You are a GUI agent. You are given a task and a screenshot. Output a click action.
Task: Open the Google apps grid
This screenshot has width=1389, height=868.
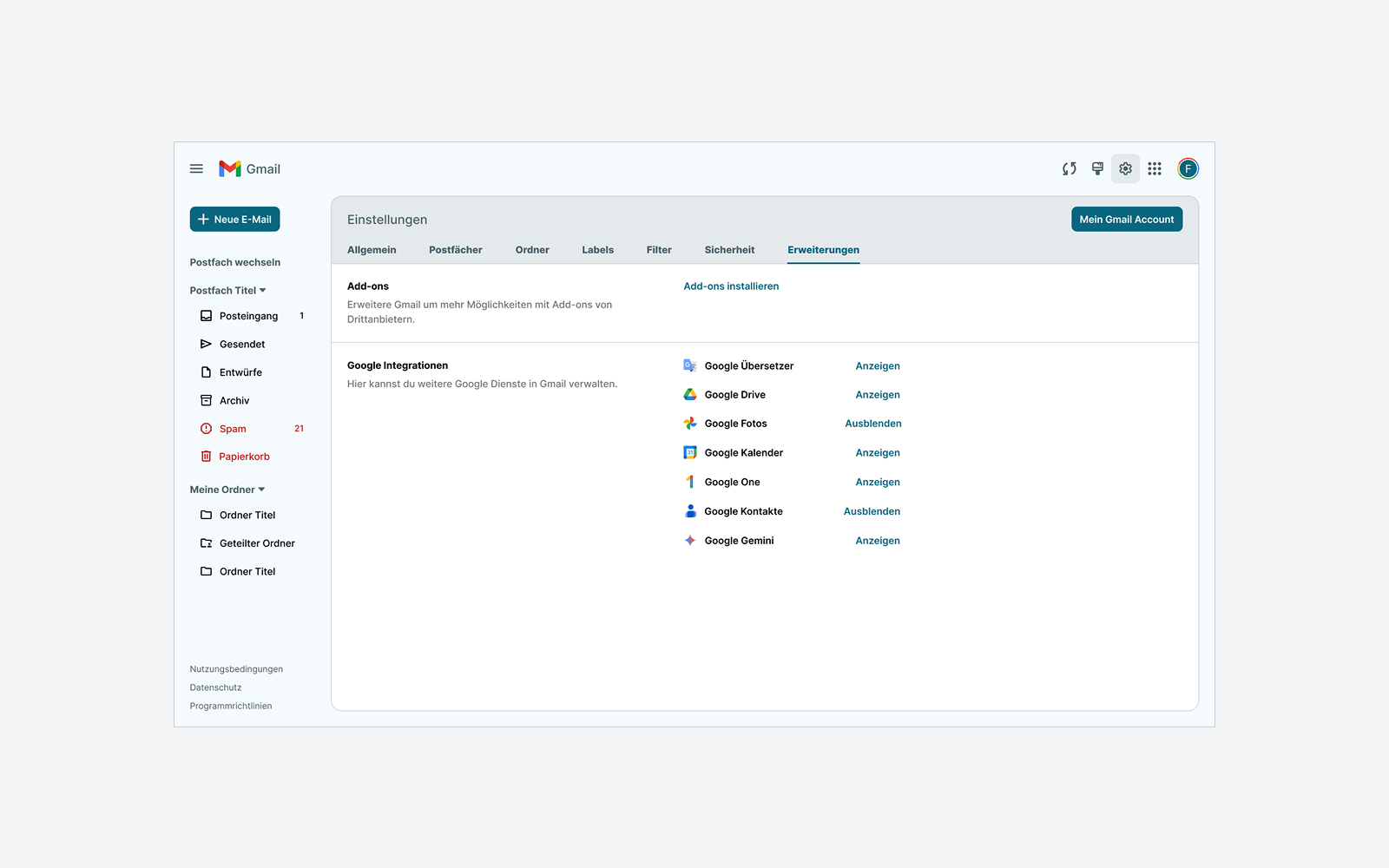[x=1155, y=168]
